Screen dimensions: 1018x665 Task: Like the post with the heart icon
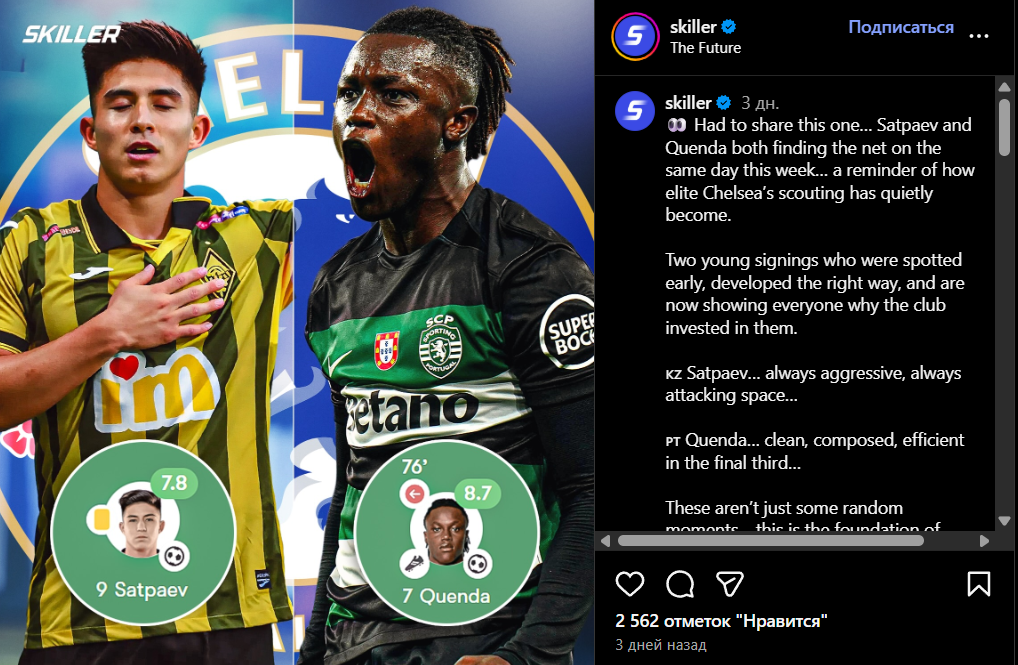(x=630, y=584)
